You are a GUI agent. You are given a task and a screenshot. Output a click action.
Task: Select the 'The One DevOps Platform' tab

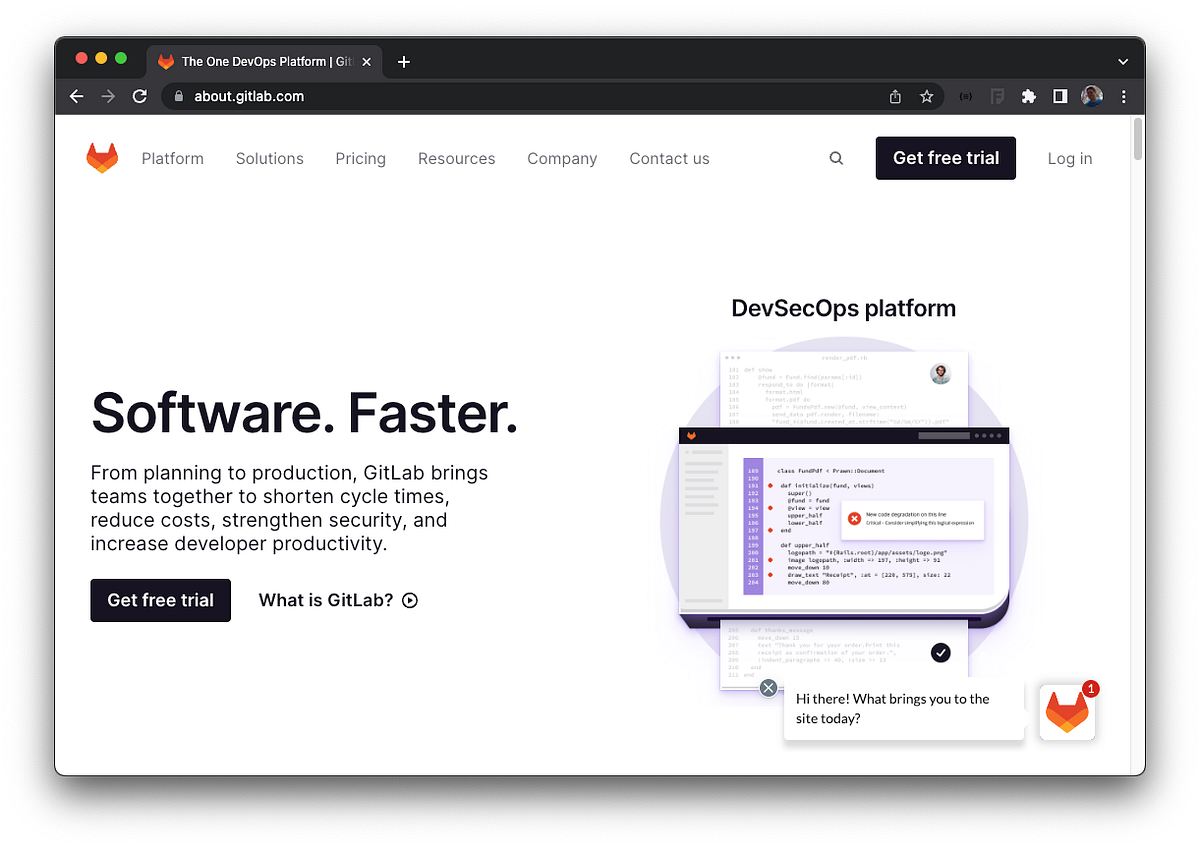click(260, 61)
